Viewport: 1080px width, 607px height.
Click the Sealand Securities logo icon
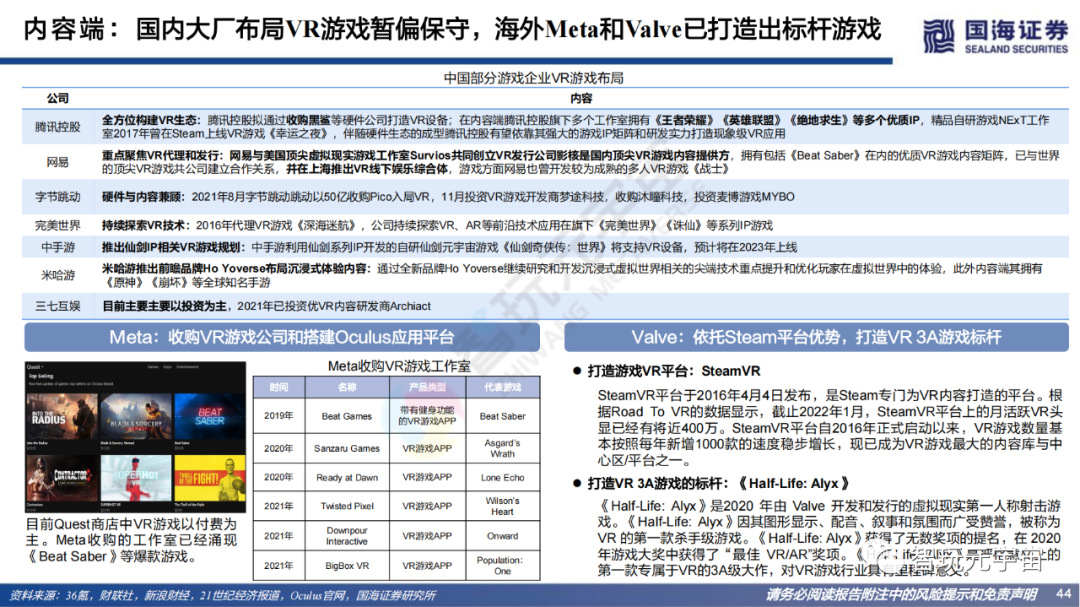click(x=938, y=36)
